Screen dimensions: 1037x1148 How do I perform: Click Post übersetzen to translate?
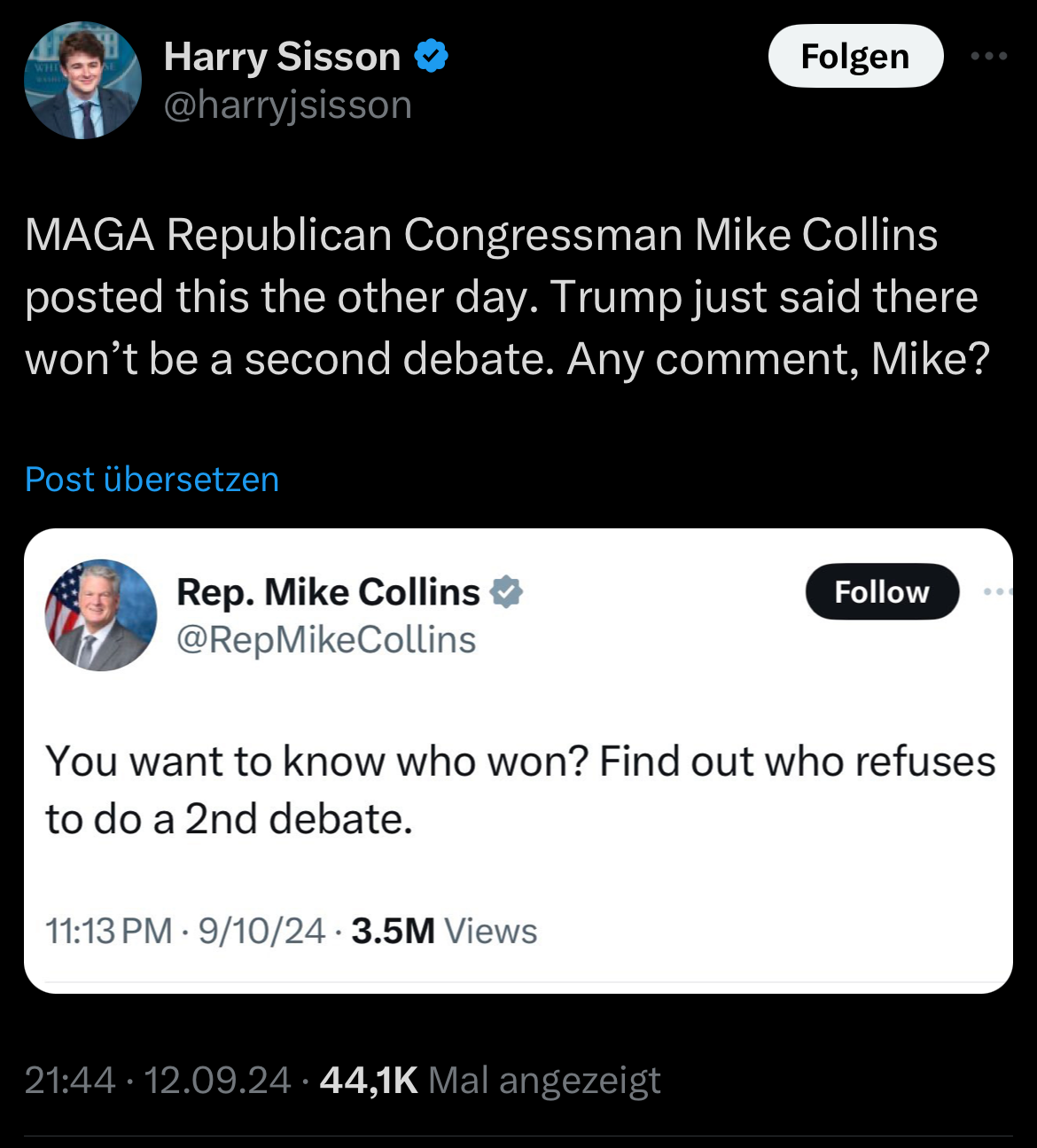152,479
